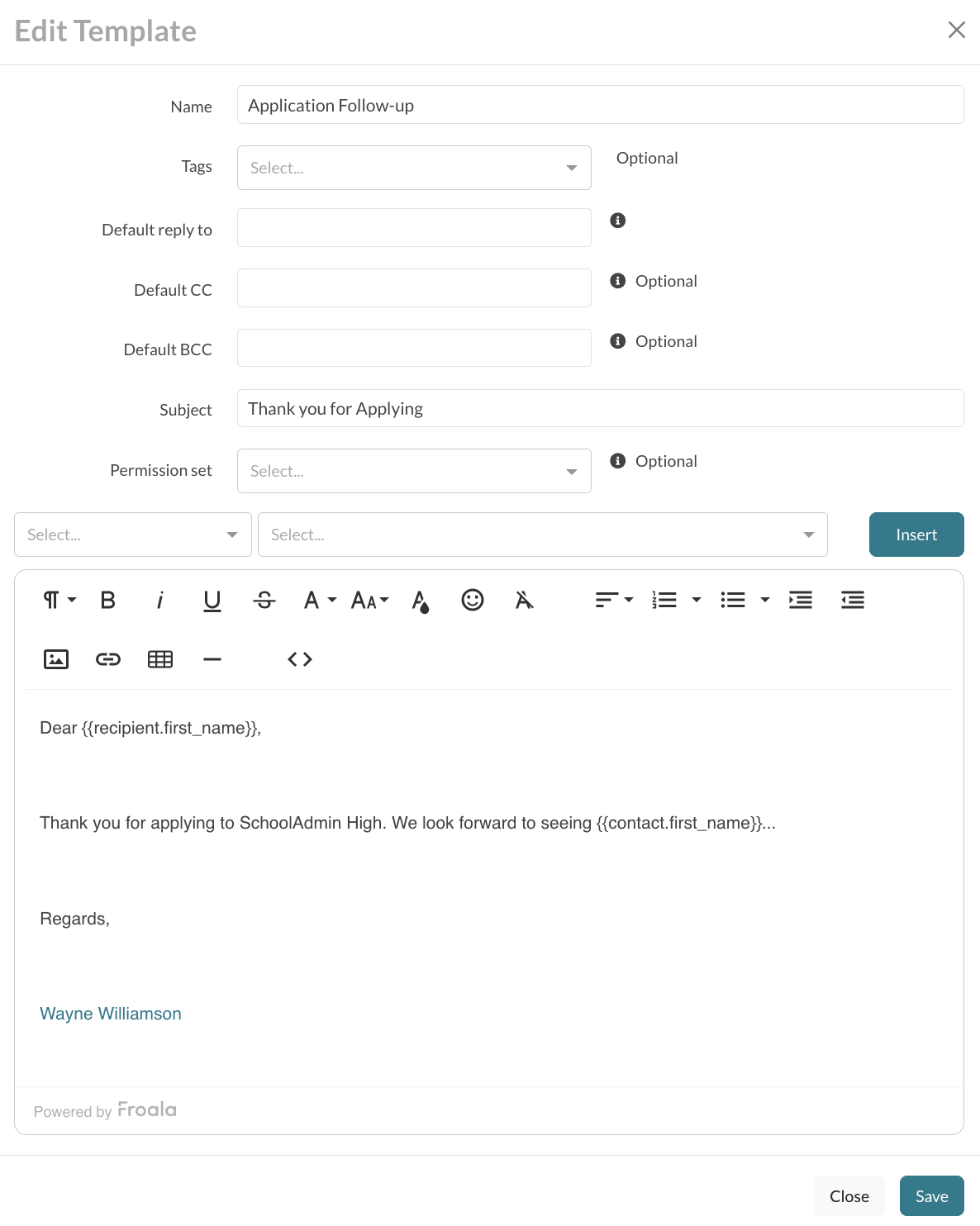
Task: Open the emoticons picker
Action: (473, 601)
